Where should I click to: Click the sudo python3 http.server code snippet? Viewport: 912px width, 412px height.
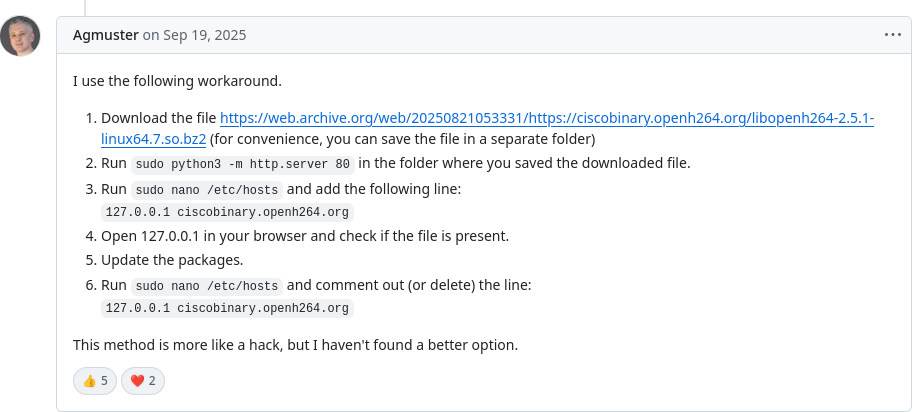[x=243, y=164]
